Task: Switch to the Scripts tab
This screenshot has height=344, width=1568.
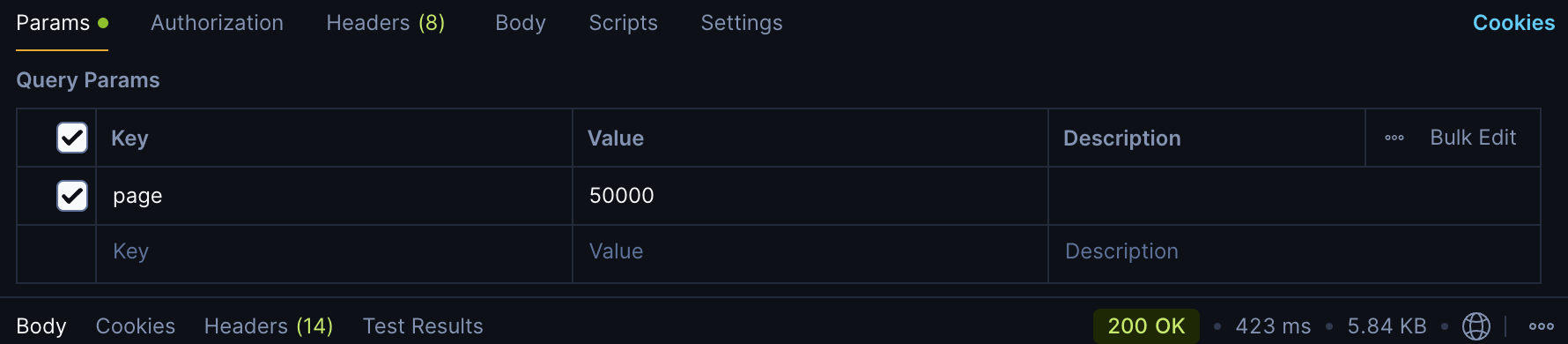Action: tap(623, 23)
